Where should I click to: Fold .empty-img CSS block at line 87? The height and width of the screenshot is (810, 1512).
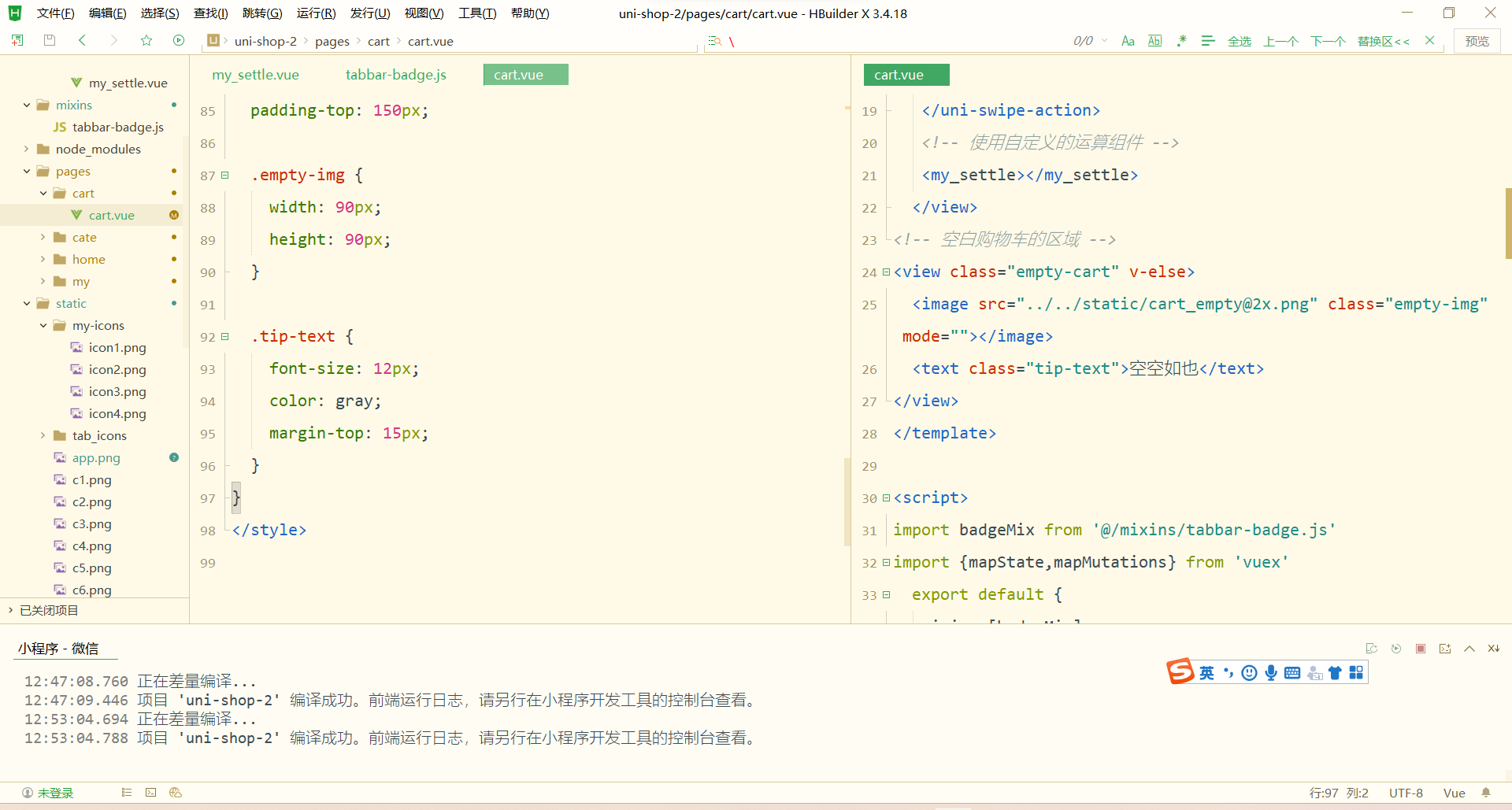coord(224,176)
